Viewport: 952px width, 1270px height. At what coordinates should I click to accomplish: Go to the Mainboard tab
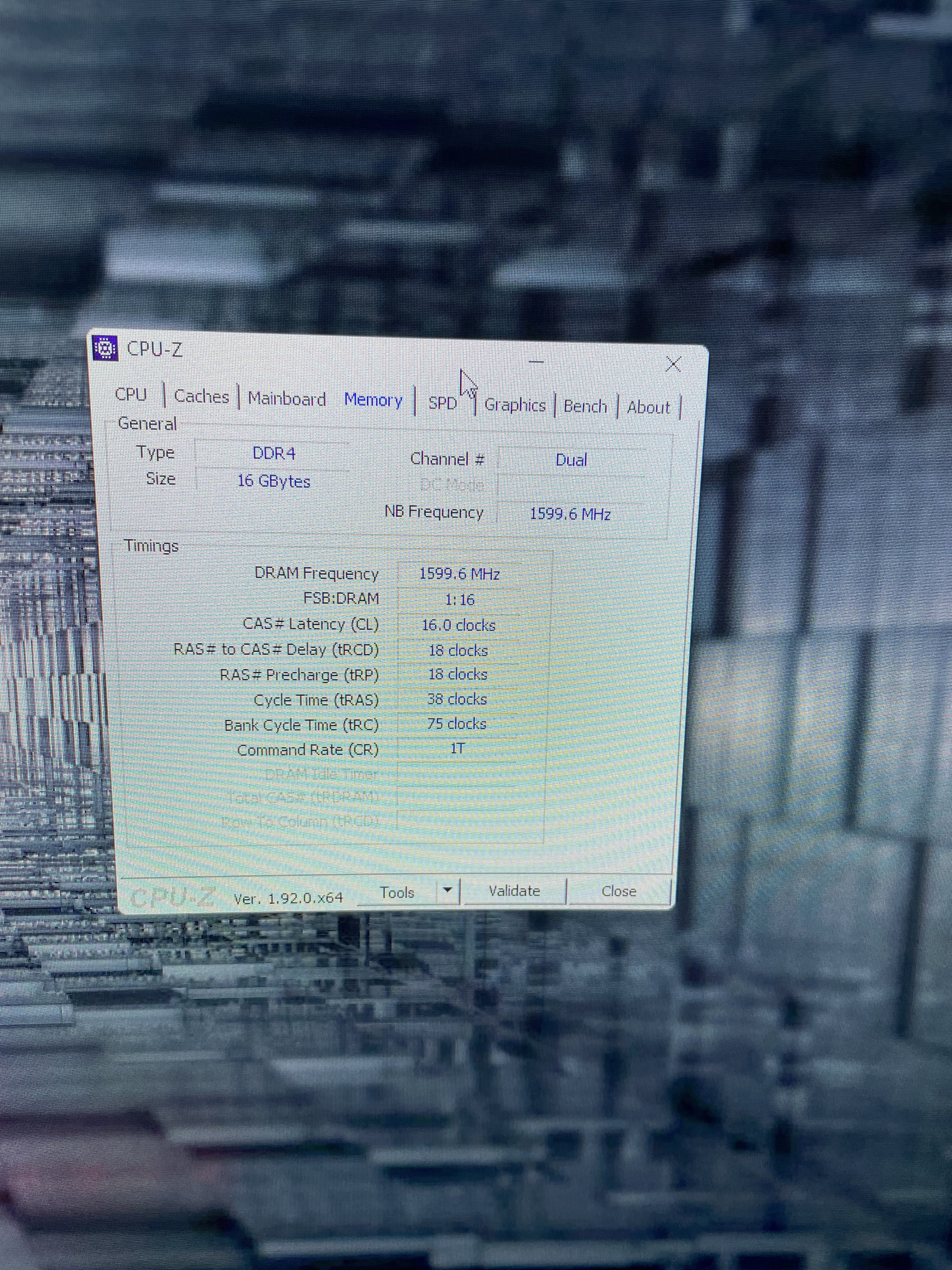286,398
